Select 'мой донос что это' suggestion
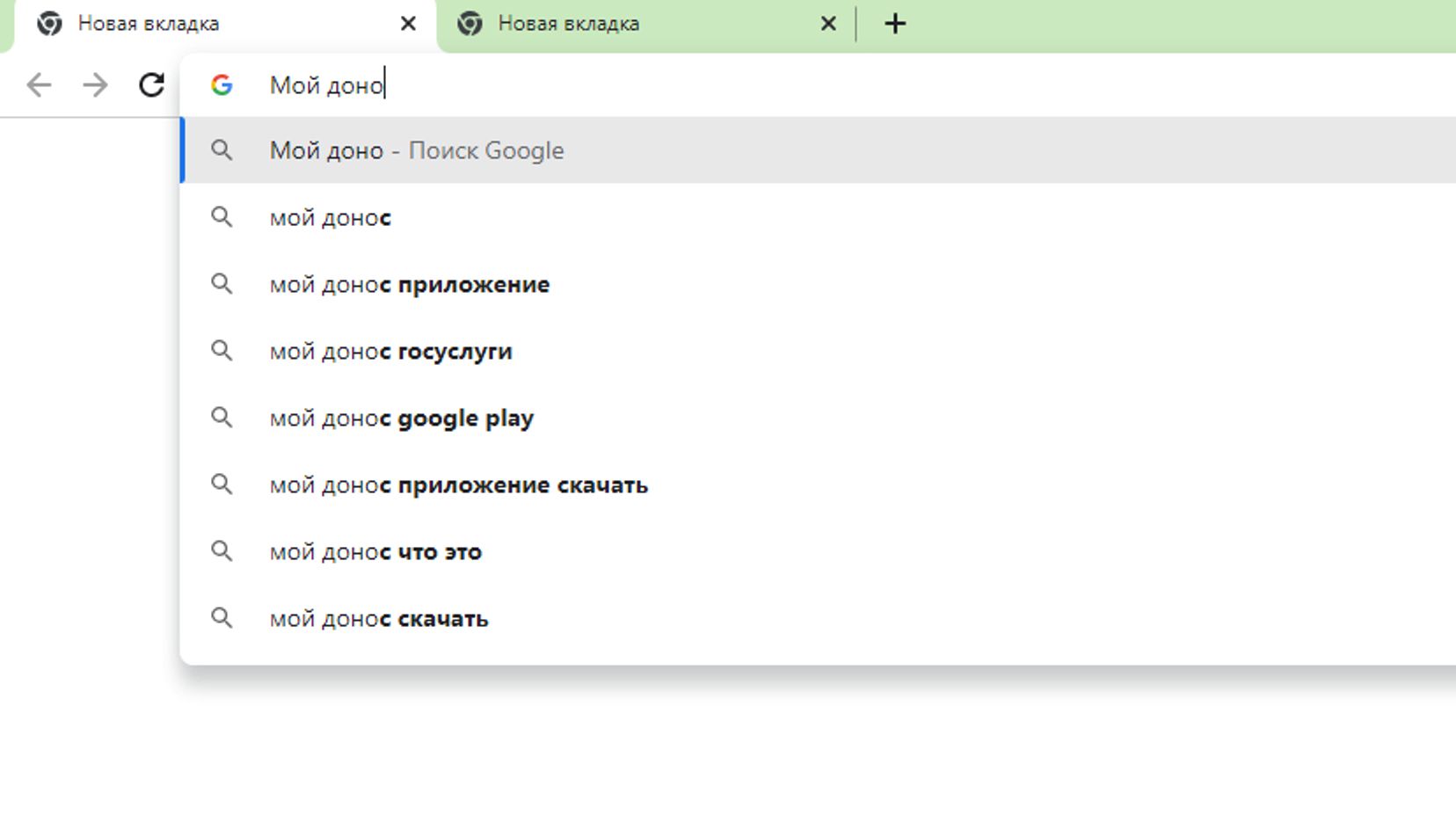Image resolution: width=1456 pixels, height=823 pixels. point(375,551)
